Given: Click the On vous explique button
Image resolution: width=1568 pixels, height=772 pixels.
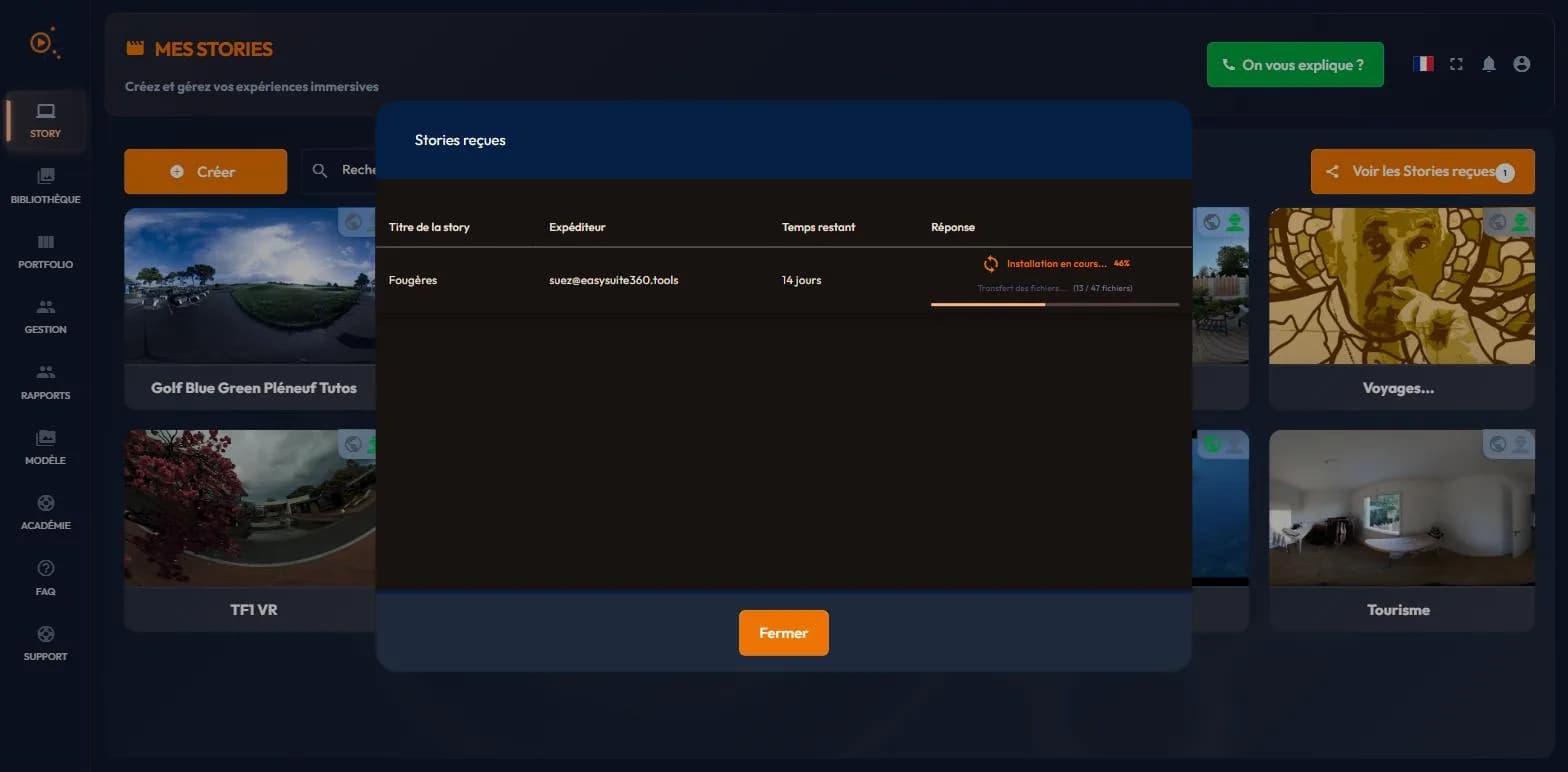Looking at the screenshot, I should [1295, 65].
